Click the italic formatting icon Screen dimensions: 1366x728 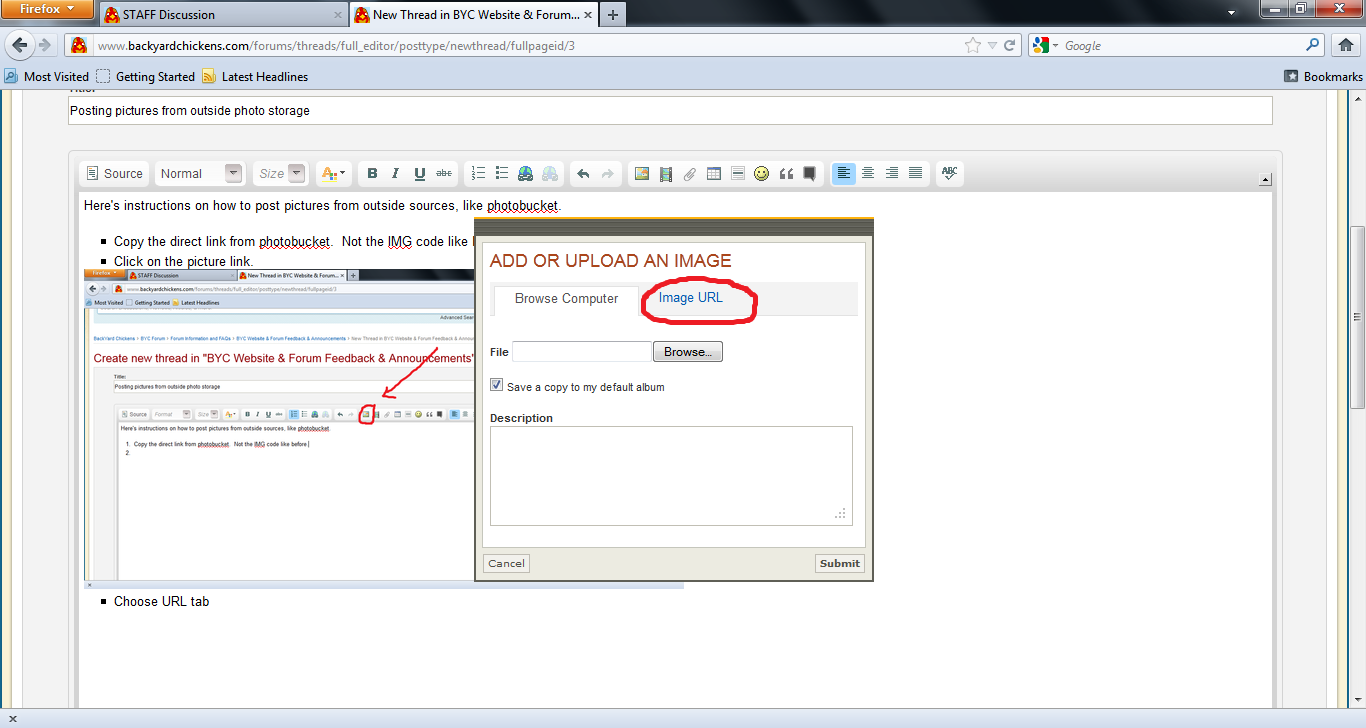tap(396, 173)
